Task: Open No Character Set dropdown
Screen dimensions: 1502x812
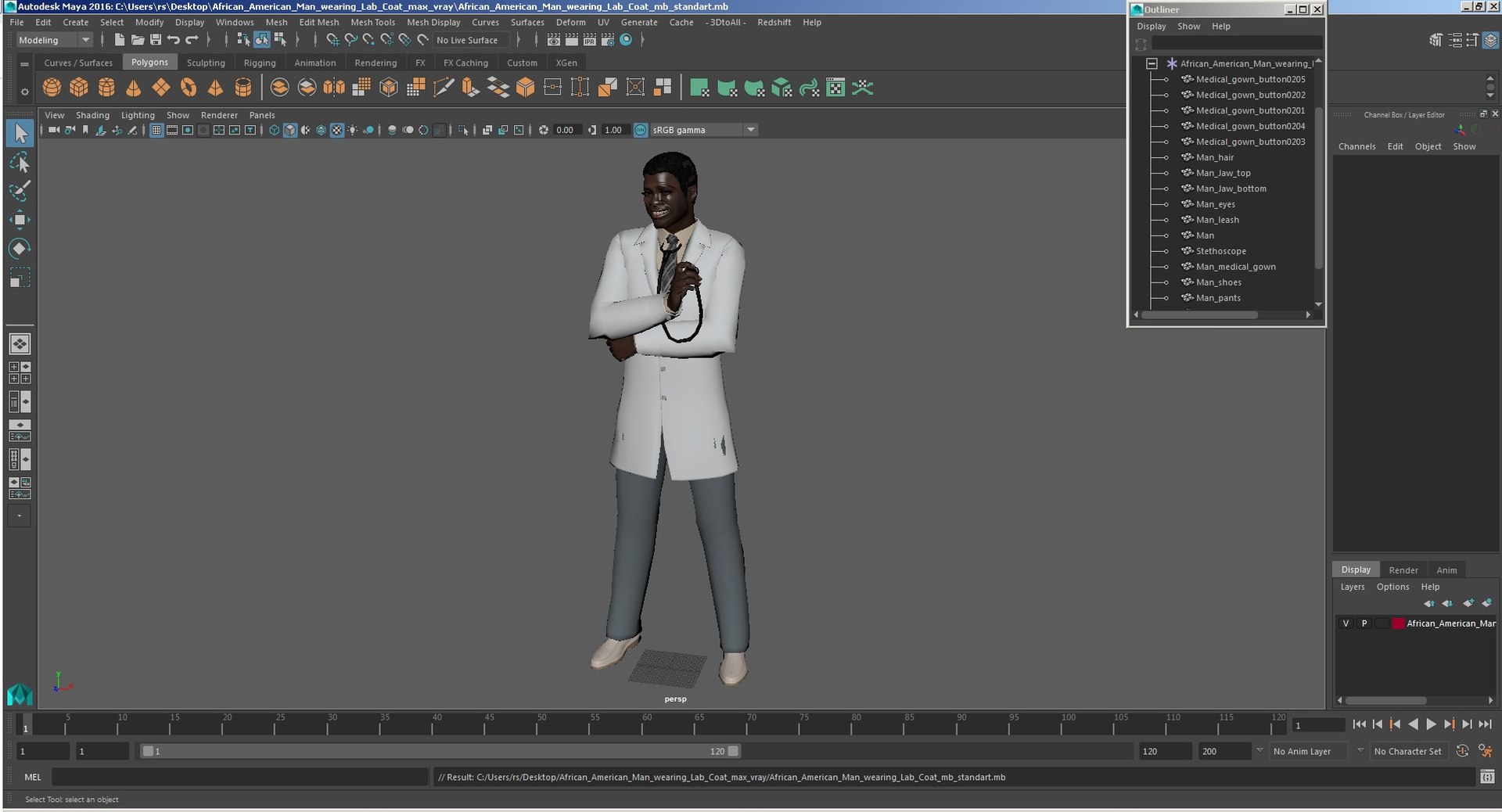Action: [1410, 751]
